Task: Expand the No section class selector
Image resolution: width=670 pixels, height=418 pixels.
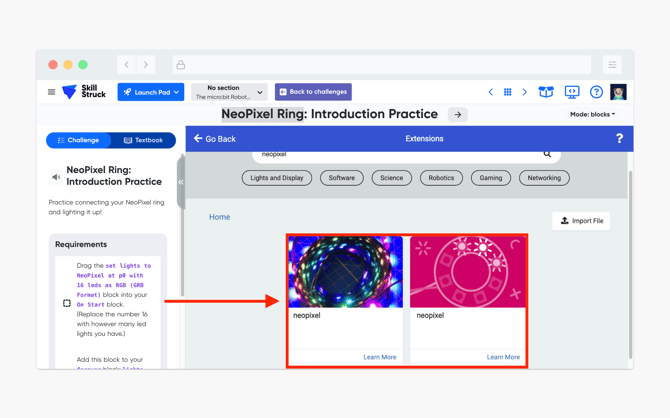Action: (x=229, y=92)
